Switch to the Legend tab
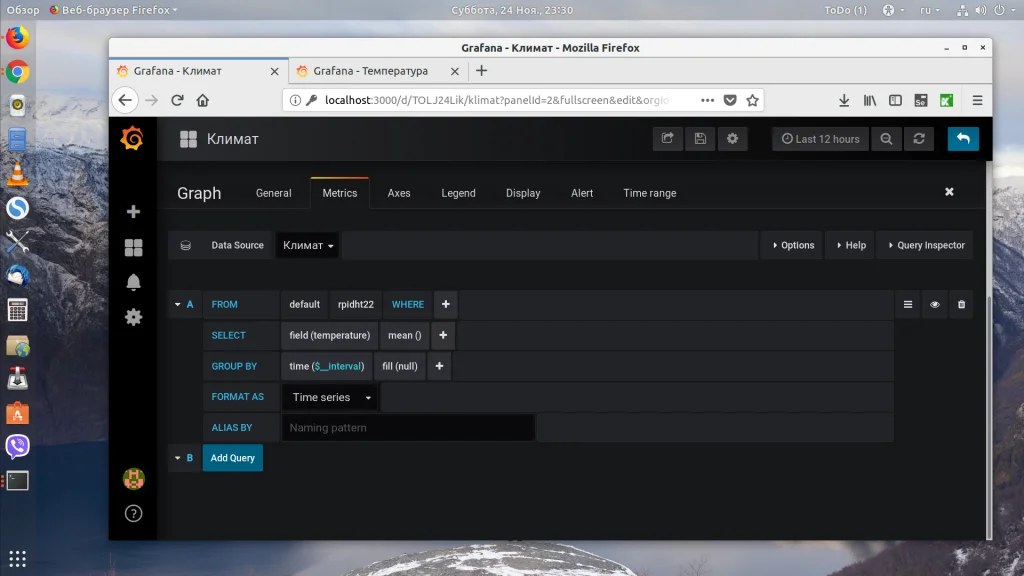The image size is (1024, 576). 458,193
